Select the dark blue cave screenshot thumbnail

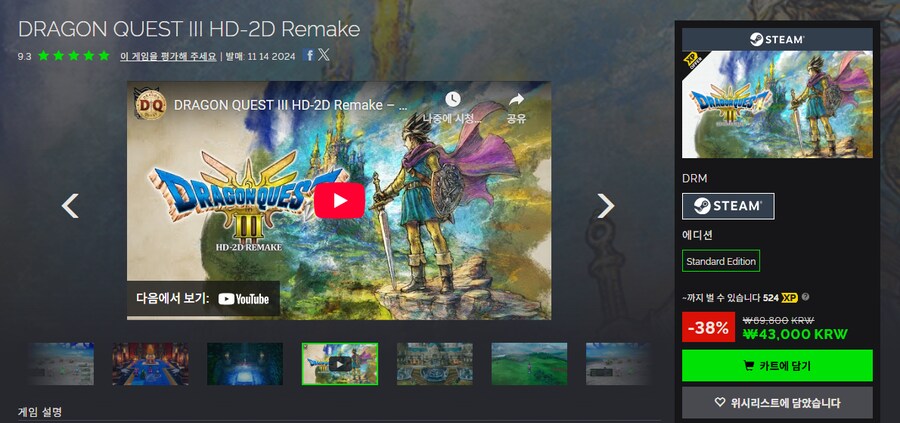tap(245, 364)
